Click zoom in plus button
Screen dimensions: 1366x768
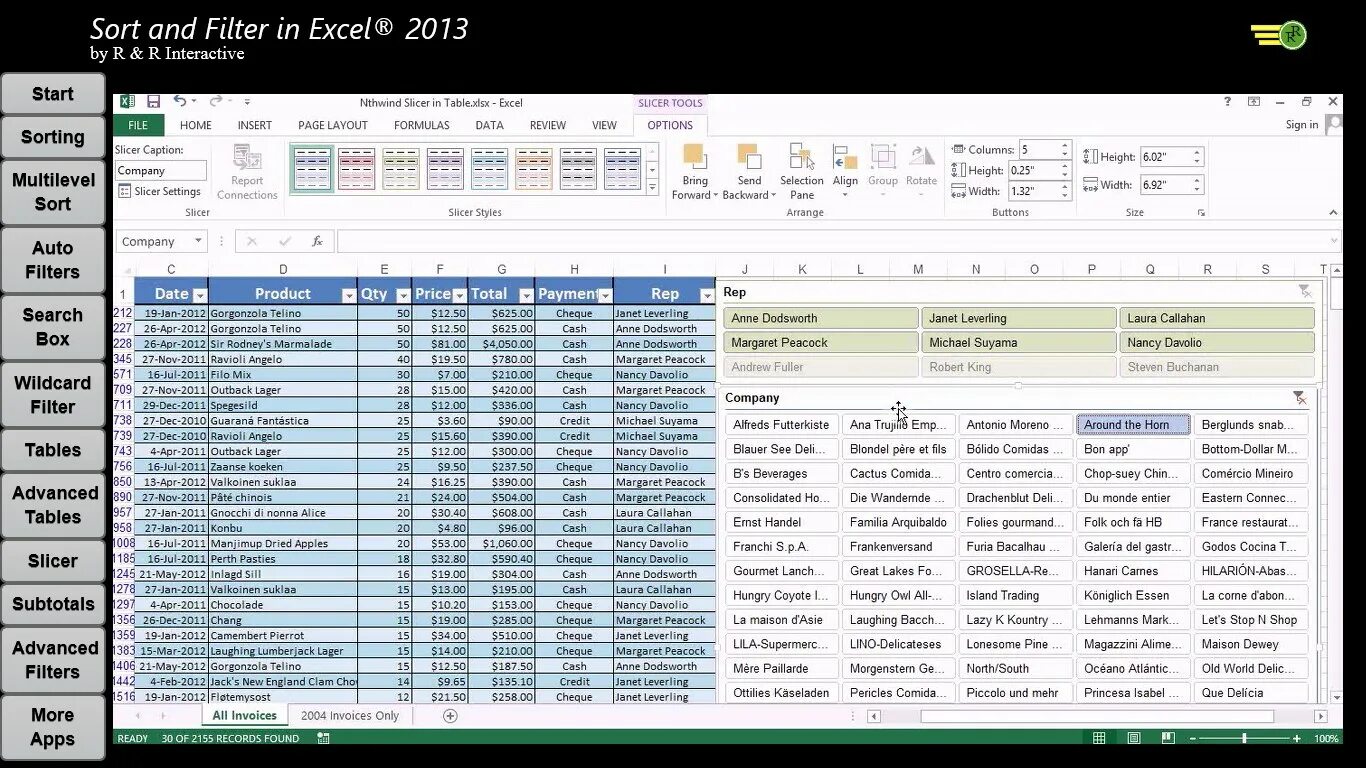pyautogui.click(x=1296, y=738)
